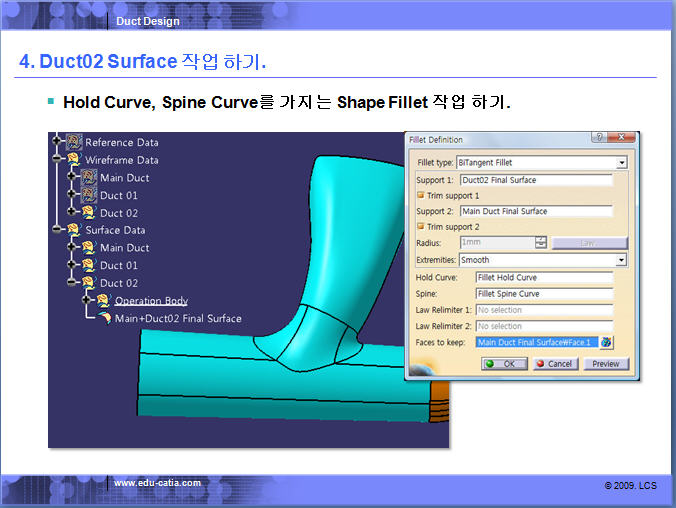
Task: Click the Main+Duct02 Final Surface feature icon
Action: pyautogui.click(x=105, y=318)
